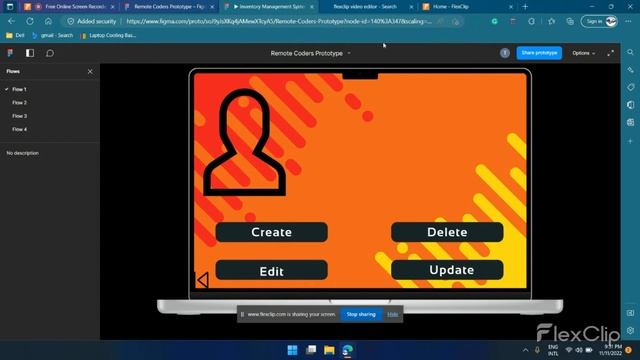
Task: Open the Figma logo menu
Action: click(x=10, y=53)
